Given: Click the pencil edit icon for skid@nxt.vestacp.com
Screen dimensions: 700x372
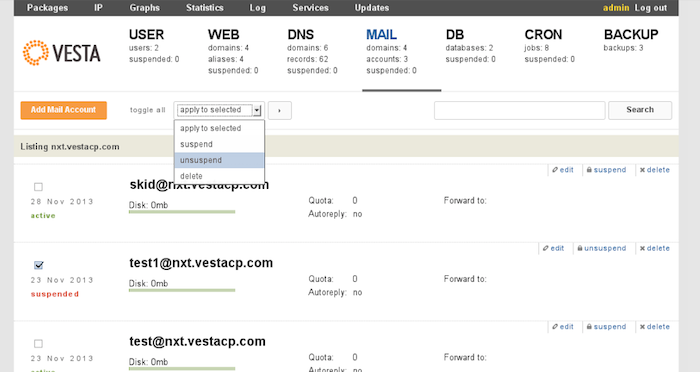Looking at the screenshot, I should click(555, 170).
